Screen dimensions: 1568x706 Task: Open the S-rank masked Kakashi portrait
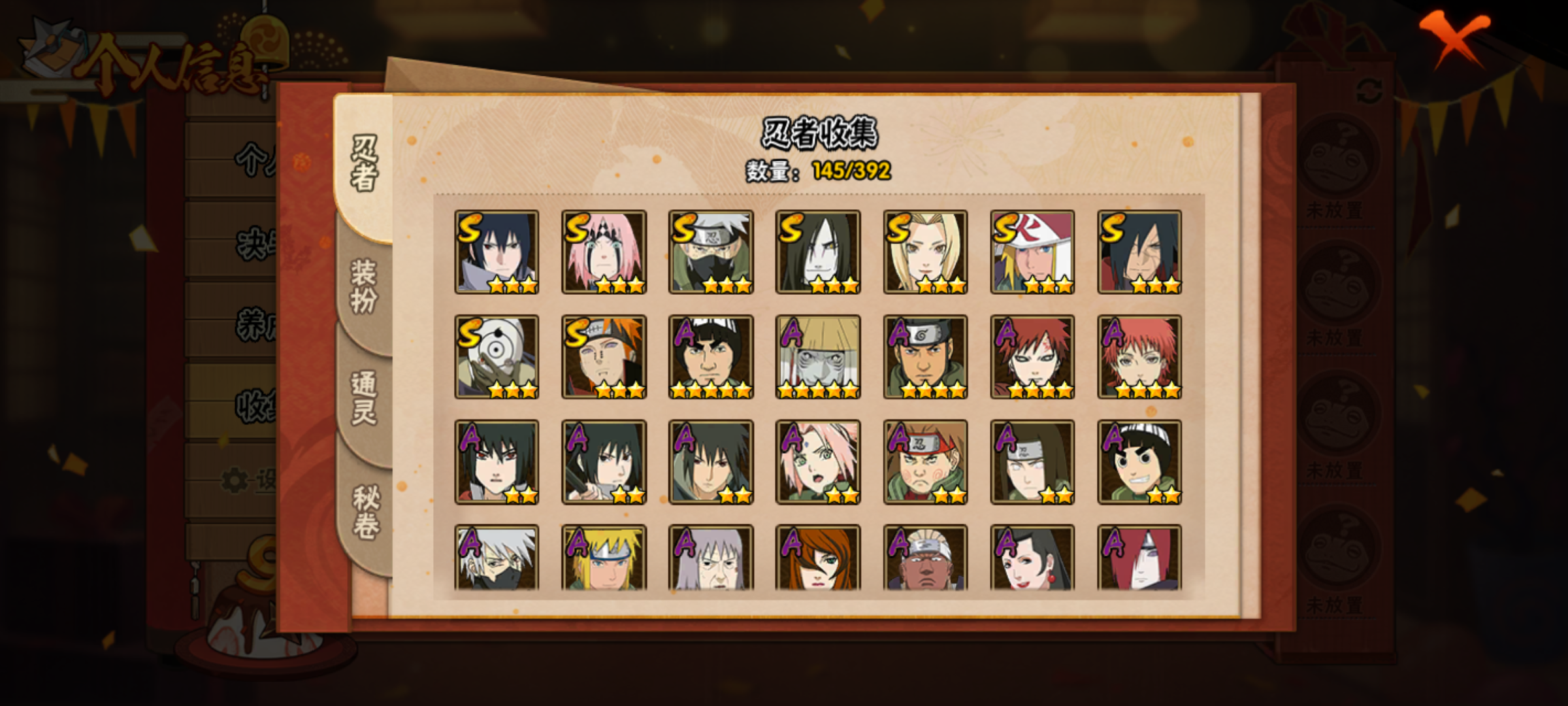pos(711,252)
